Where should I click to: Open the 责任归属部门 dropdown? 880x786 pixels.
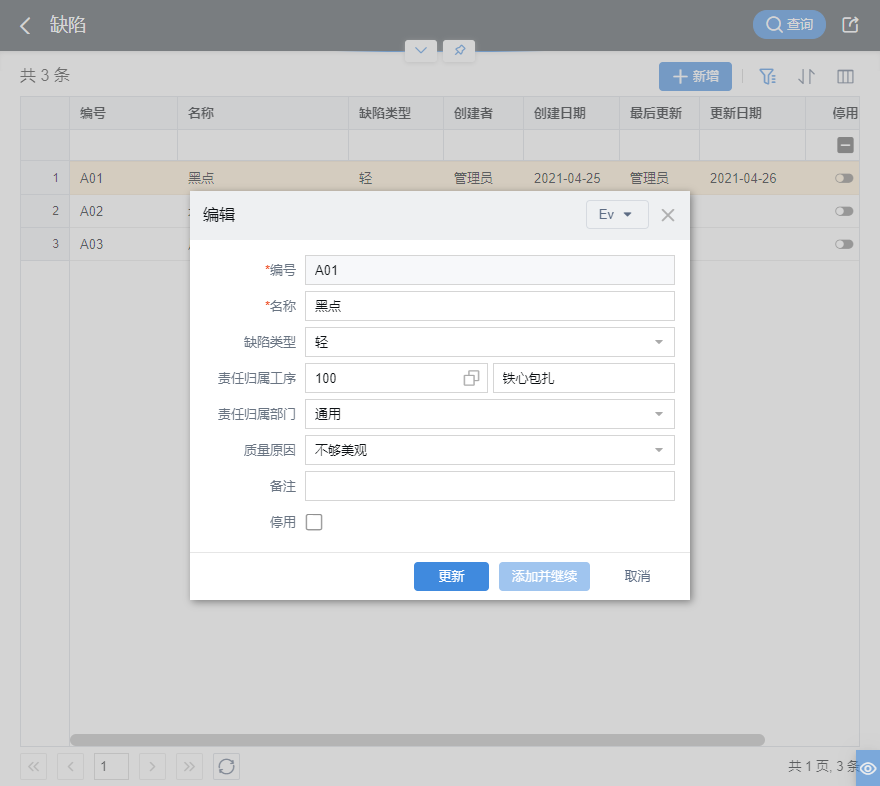click(x=489, y=414)
